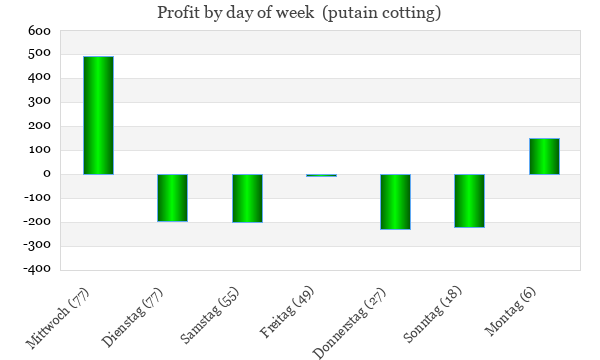Select the chart title text
The height and width of the screenshot is (360, 600).
299,13
